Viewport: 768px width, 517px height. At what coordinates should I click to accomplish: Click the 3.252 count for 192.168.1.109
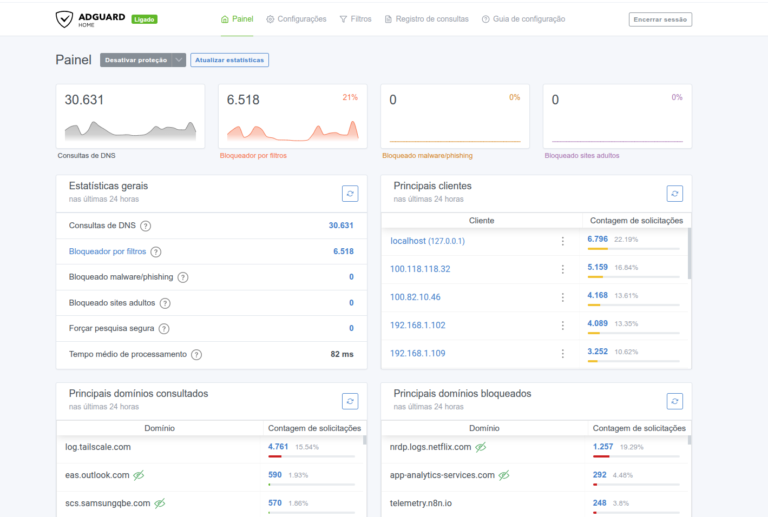[x=598, y=351]
